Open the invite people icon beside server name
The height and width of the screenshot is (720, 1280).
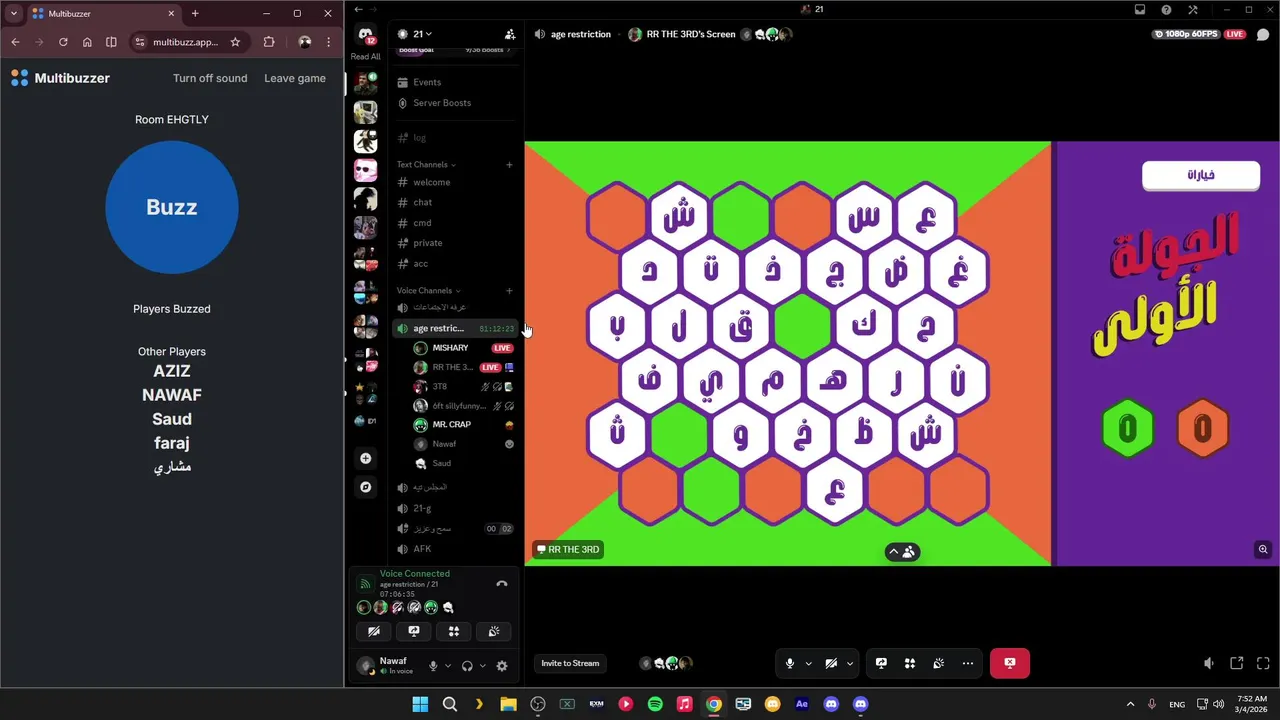pos(510,34)
